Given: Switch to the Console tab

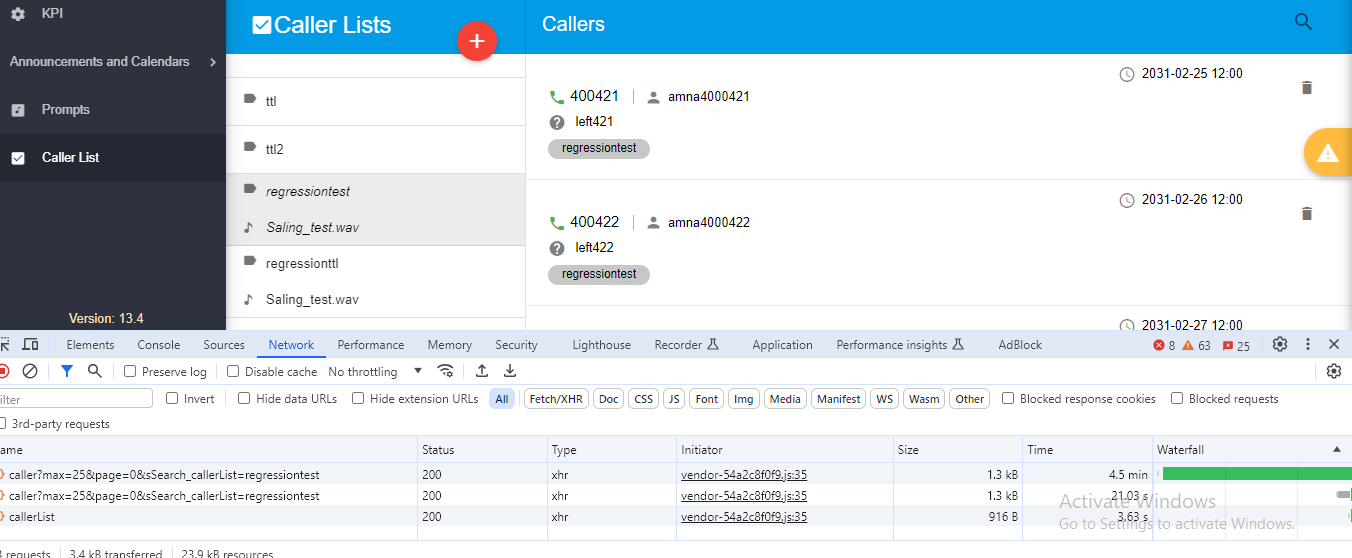Looking at the screenshot, I should click(158, 345).
